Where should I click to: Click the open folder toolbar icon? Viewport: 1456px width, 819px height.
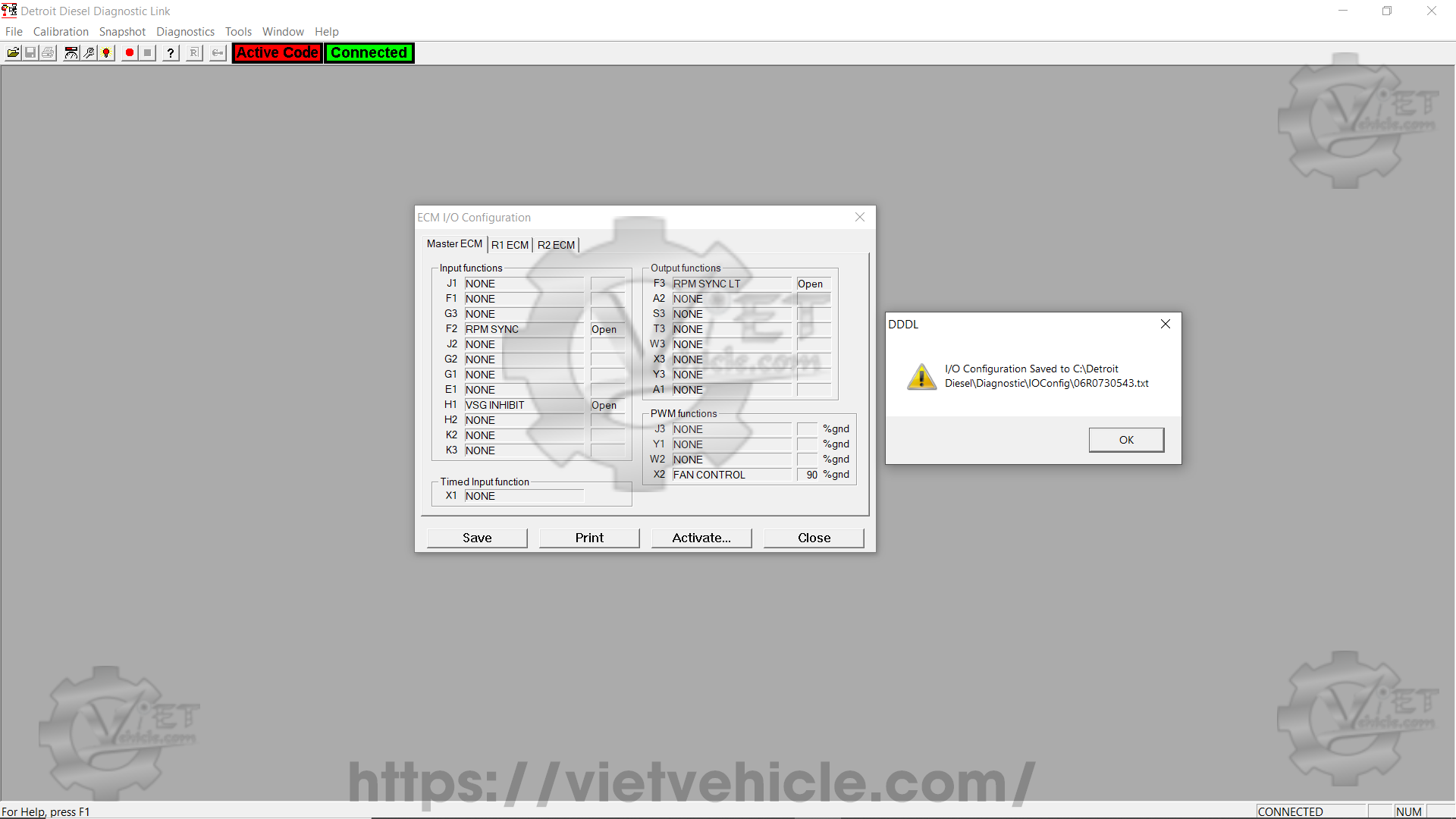coord(13,52)
